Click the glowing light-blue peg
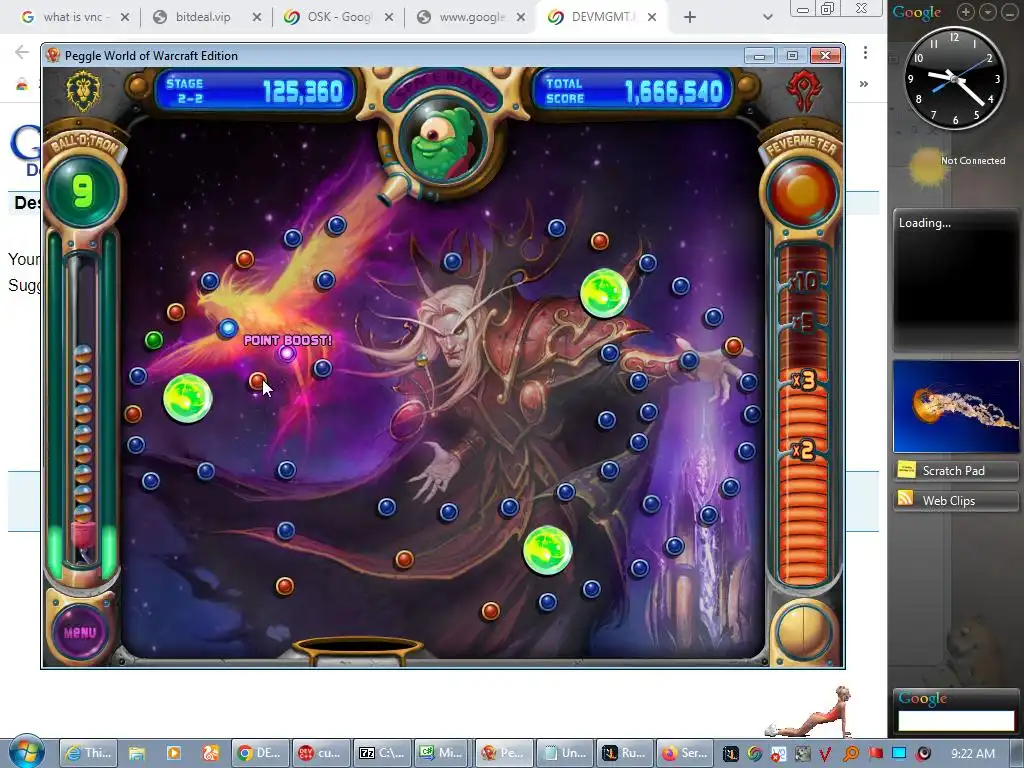The height and width of the screenshot is (768, 1024). (x=227, y=328)
